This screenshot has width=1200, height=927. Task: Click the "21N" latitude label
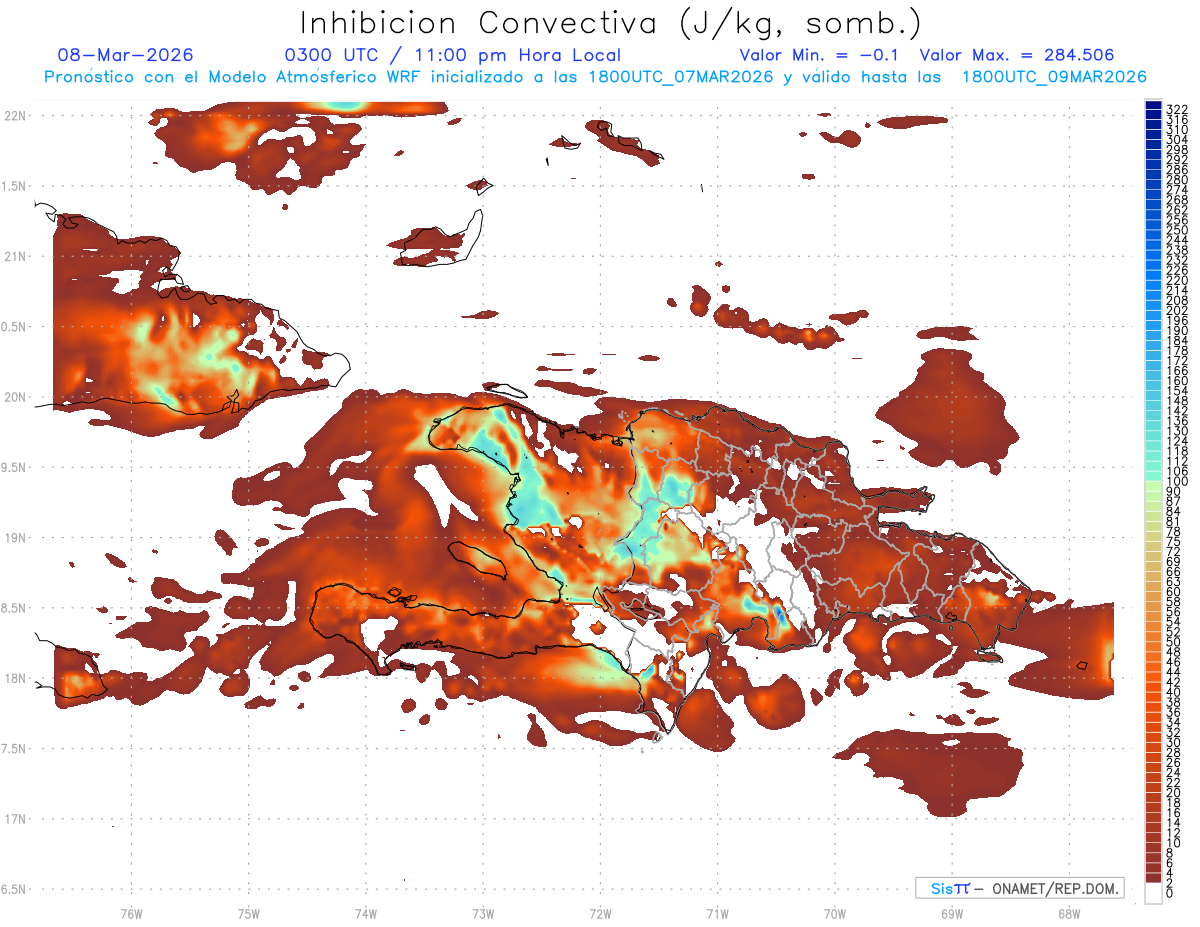(15, 256)
